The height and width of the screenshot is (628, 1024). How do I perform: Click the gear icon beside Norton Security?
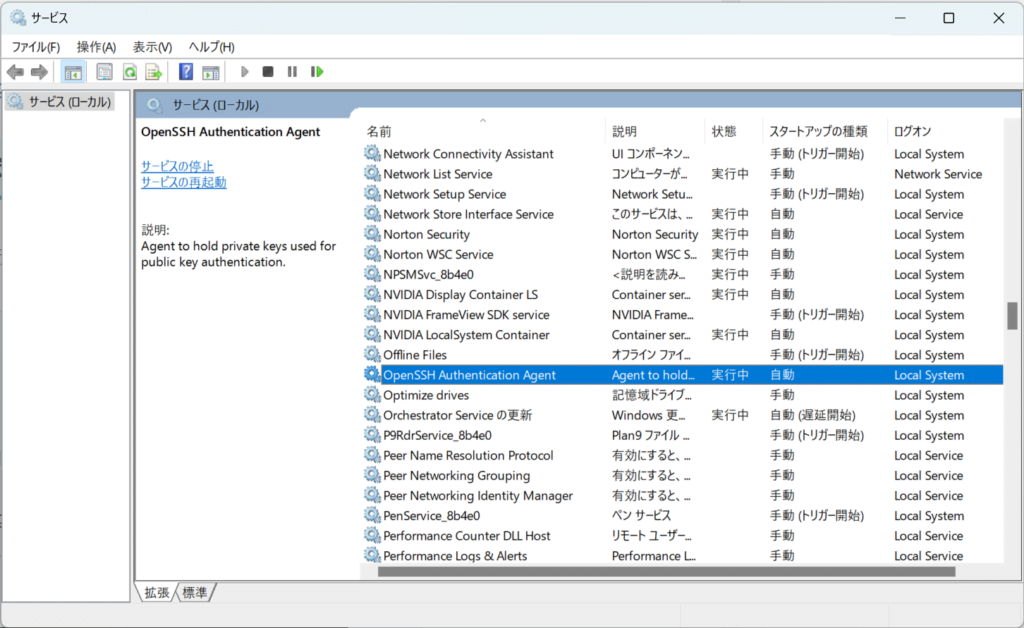click(372, 234)
